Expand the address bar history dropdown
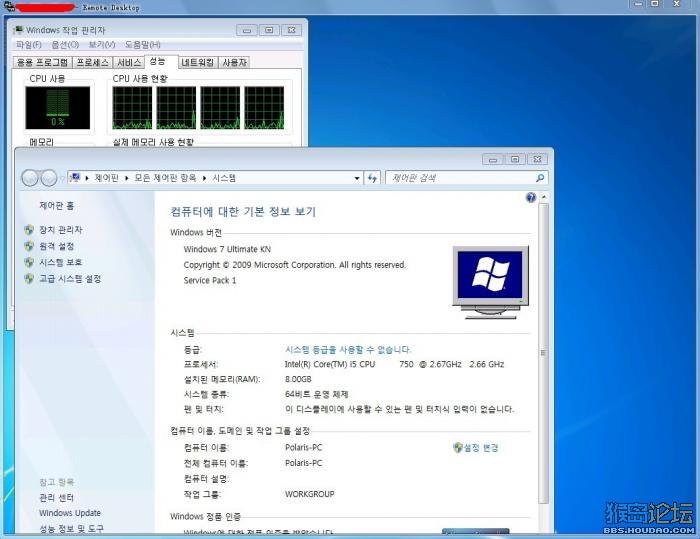Viewport: 700px width, 539px height. point(357,178)
